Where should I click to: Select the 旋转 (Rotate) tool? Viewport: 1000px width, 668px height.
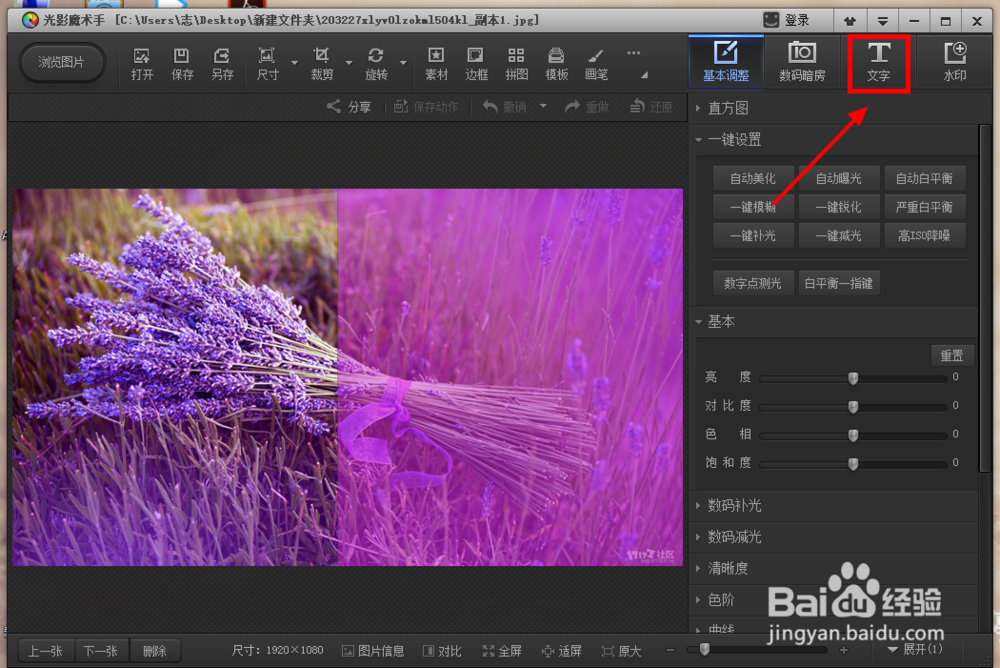tap(376, 63)
